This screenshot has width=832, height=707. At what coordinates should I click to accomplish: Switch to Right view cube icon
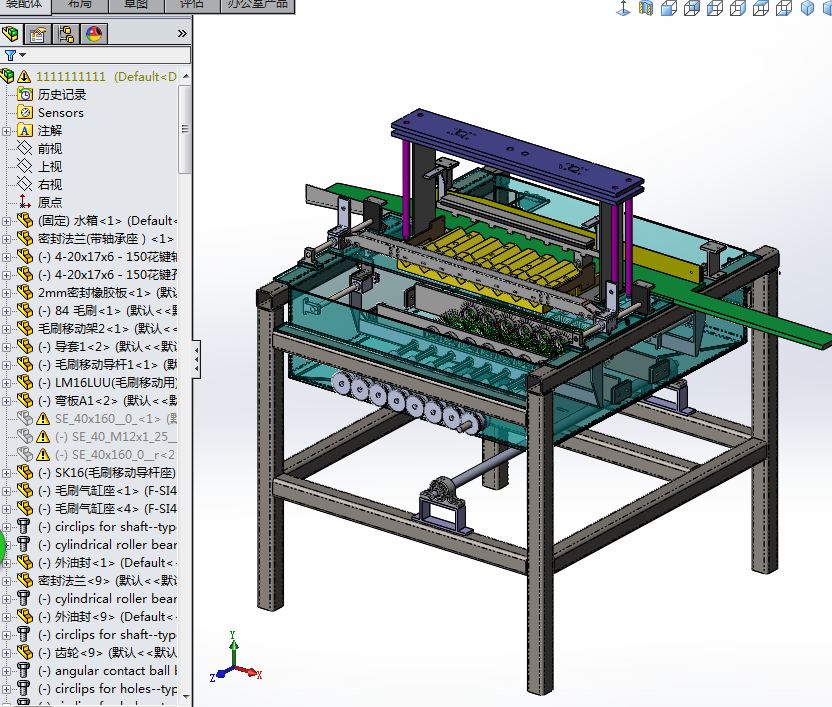point(738,8)
